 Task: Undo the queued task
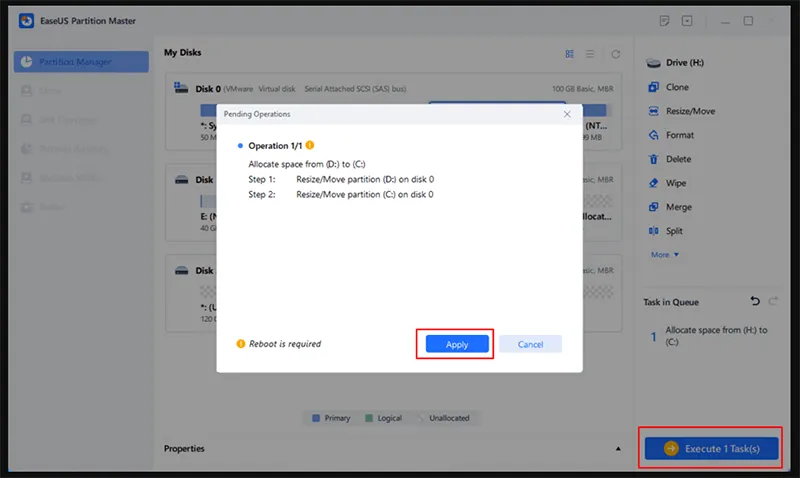[x=755, y=301]
